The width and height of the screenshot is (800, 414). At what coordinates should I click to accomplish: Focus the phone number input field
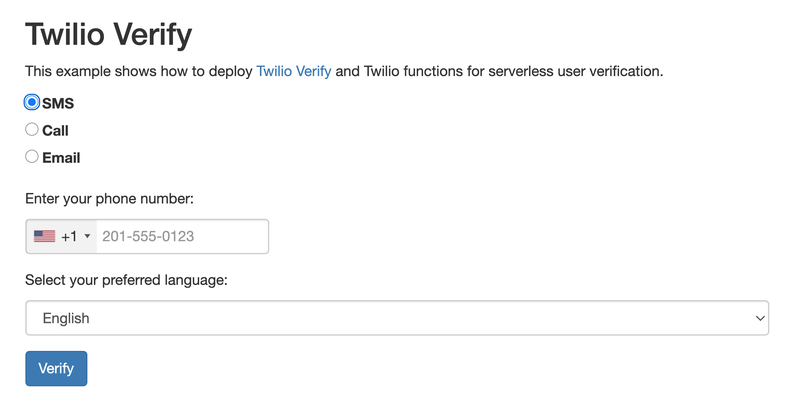pyautogui.click(x=183, y=236)
